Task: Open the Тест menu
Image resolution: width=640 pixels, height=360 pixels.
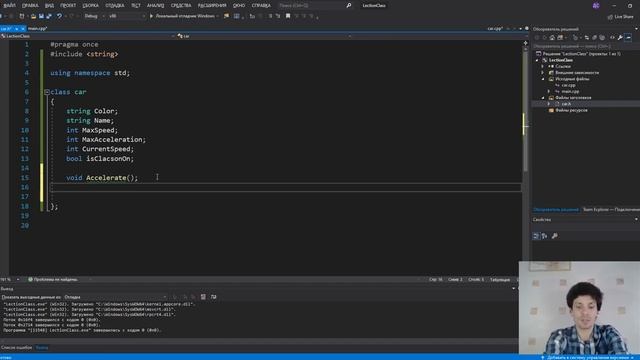Action: pos(136,5)
